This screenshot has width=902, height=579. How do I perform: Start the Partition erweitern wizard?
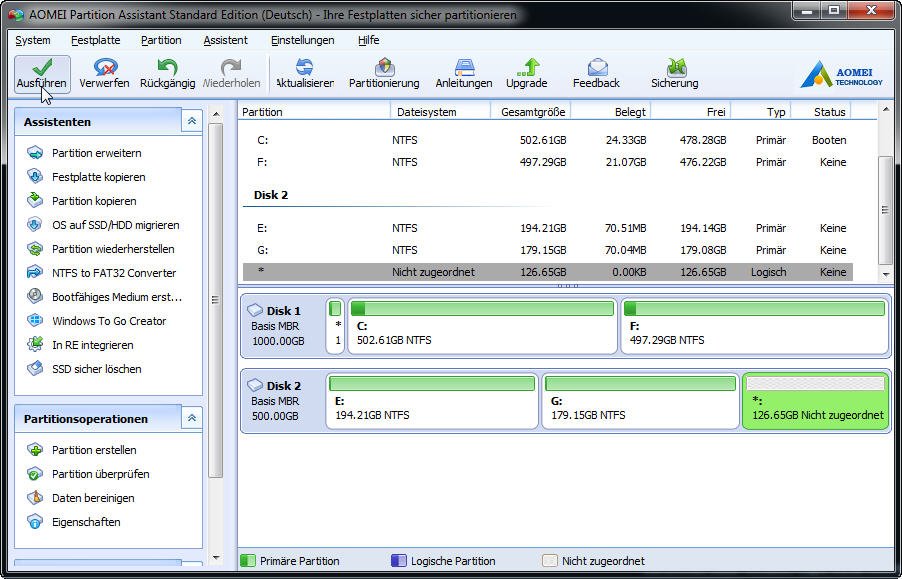point(84,153)
